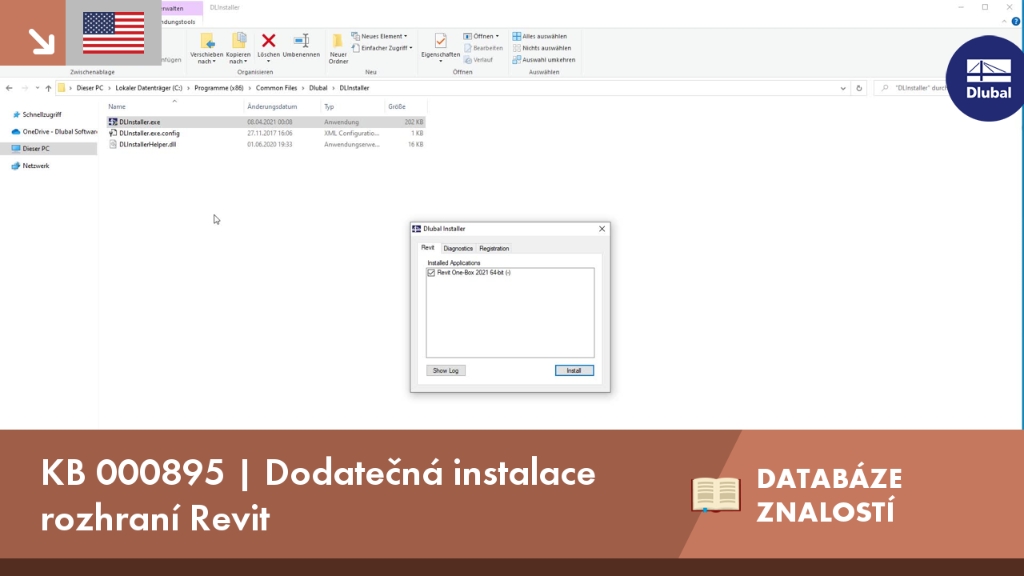Click the up-arrow navigation icon
Screen dimensions: 1024x576
click(x=48, y=88)
